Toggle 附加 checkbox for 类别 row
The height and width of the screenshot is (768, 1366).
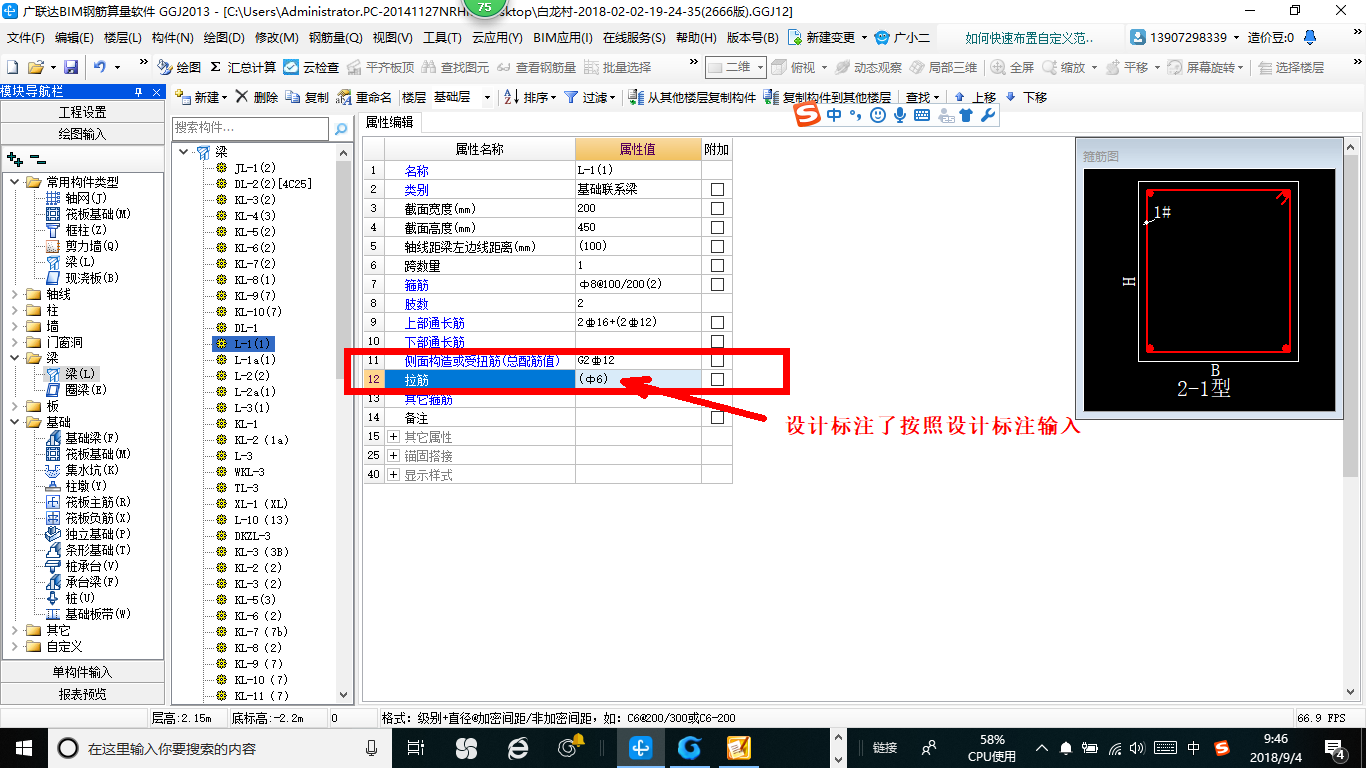(x=717, y=190)
